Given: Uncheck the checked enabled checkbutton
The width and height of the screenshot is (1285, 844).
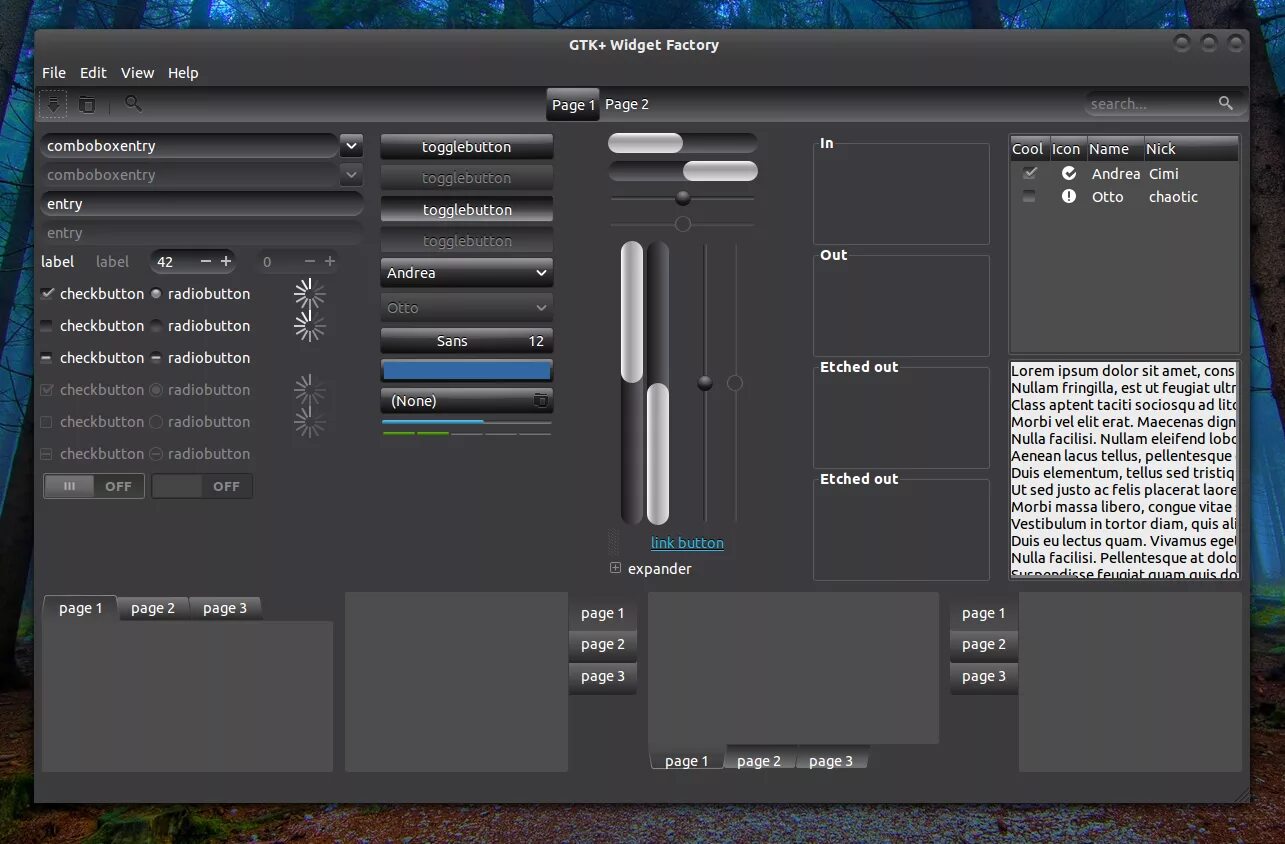Looking at the screenshot, I should pos(47,294).
